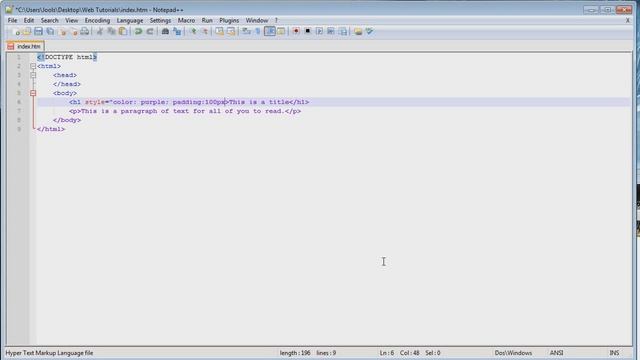
Task: Collapse the head fold marker on line 3
Action: [x=33, y=75]
